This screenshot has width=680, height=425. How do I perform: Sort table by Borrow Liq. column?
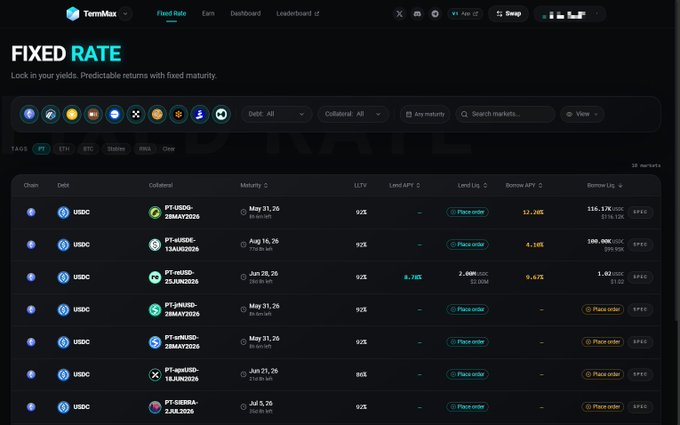point(605,186)
